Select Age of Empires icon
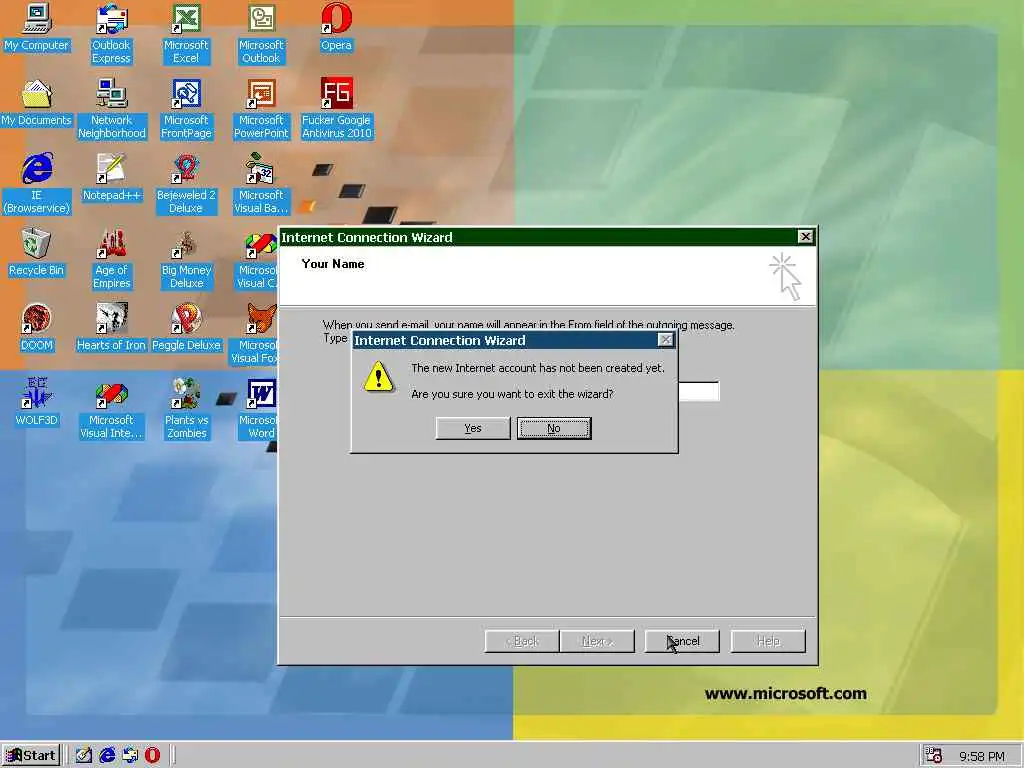This screenshot has width=1024, height=768. tap(111, 259)
